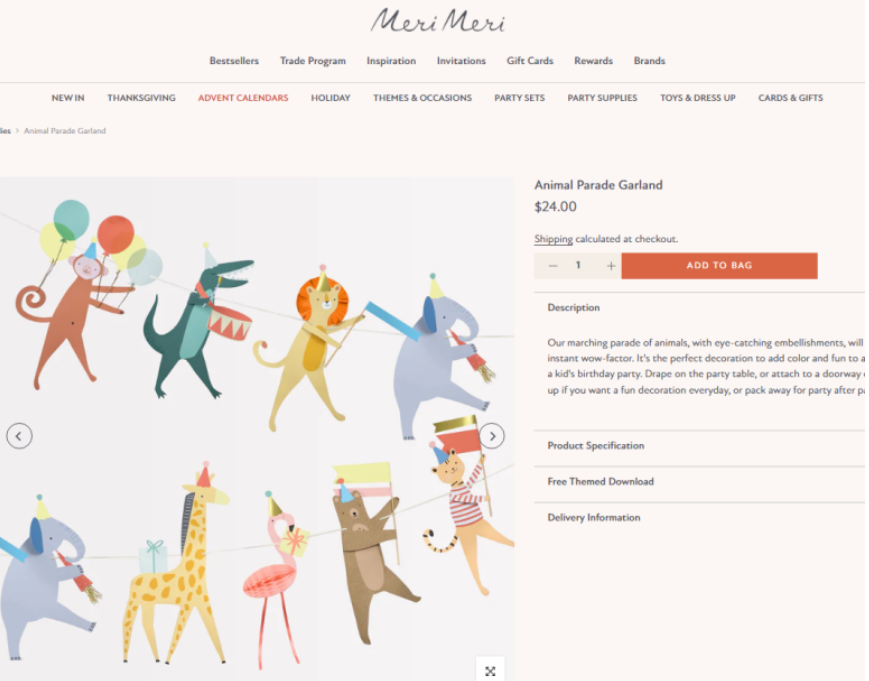Increase quantity with plus icon
869x681 pixels.
coord(611,266)
